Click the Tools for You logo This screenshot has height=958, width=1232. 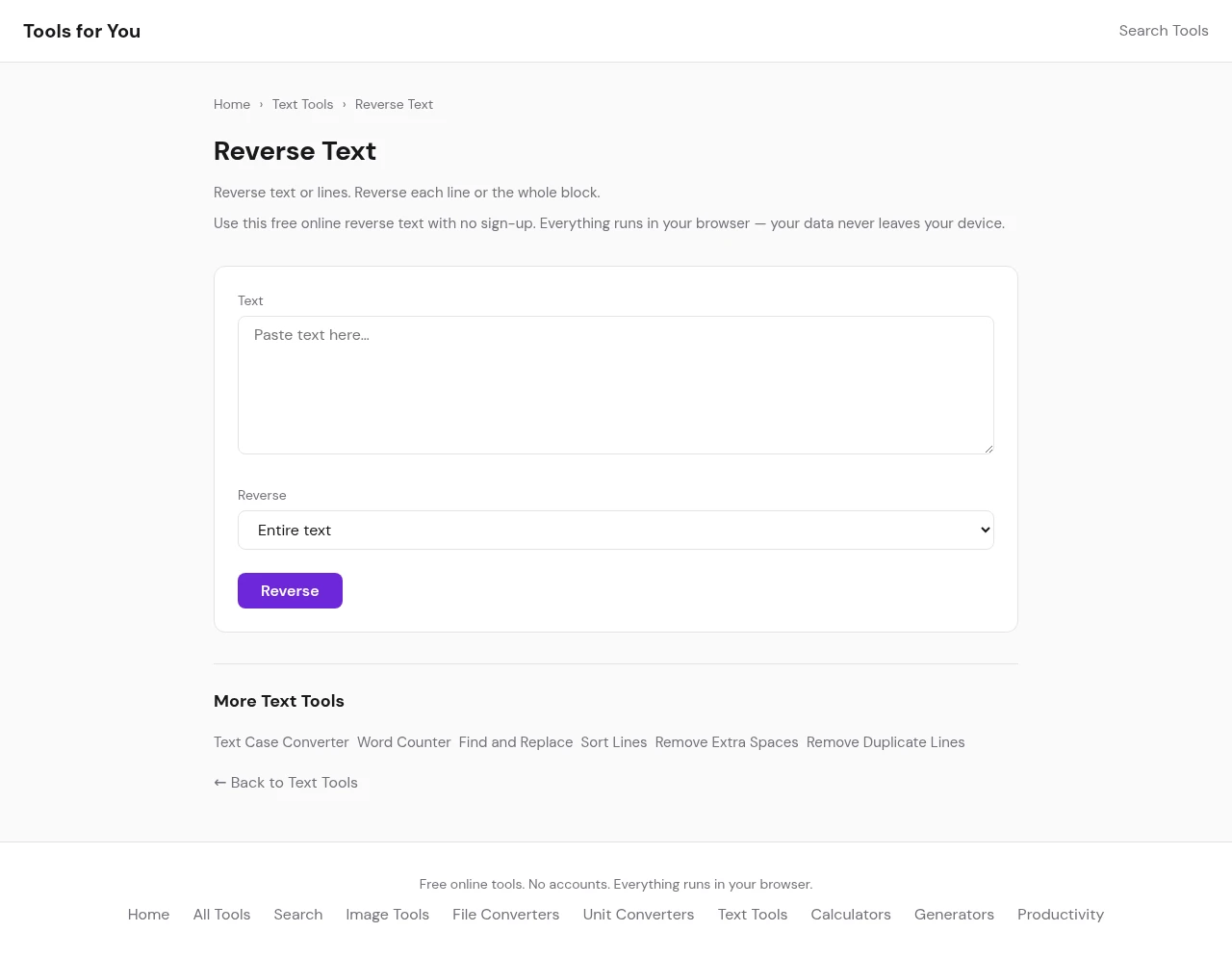point(82,31)
